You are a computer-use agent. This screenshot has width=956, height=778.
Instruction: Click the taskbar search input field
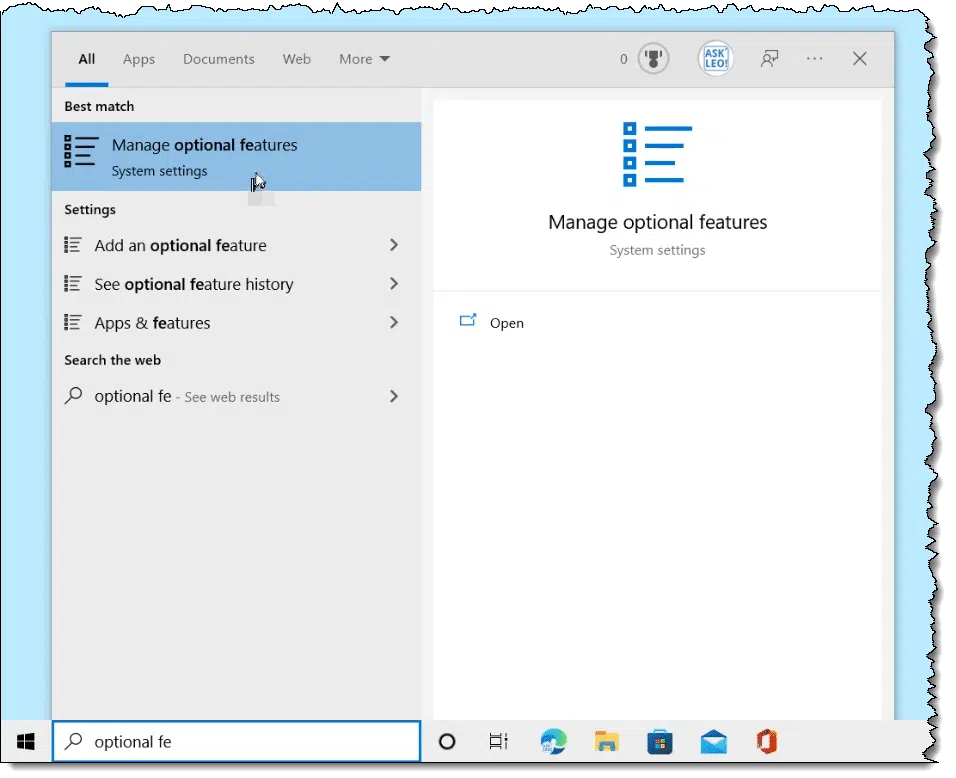tap(237, 741)
